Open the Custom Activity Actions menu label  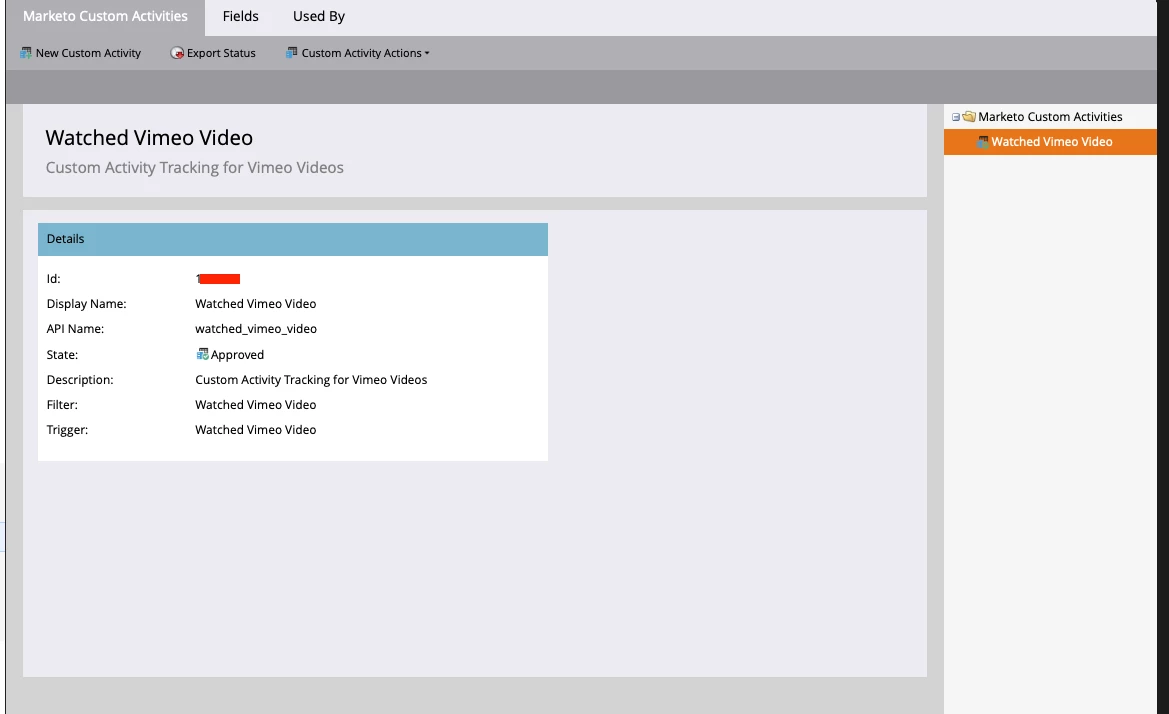pos(361,53)
